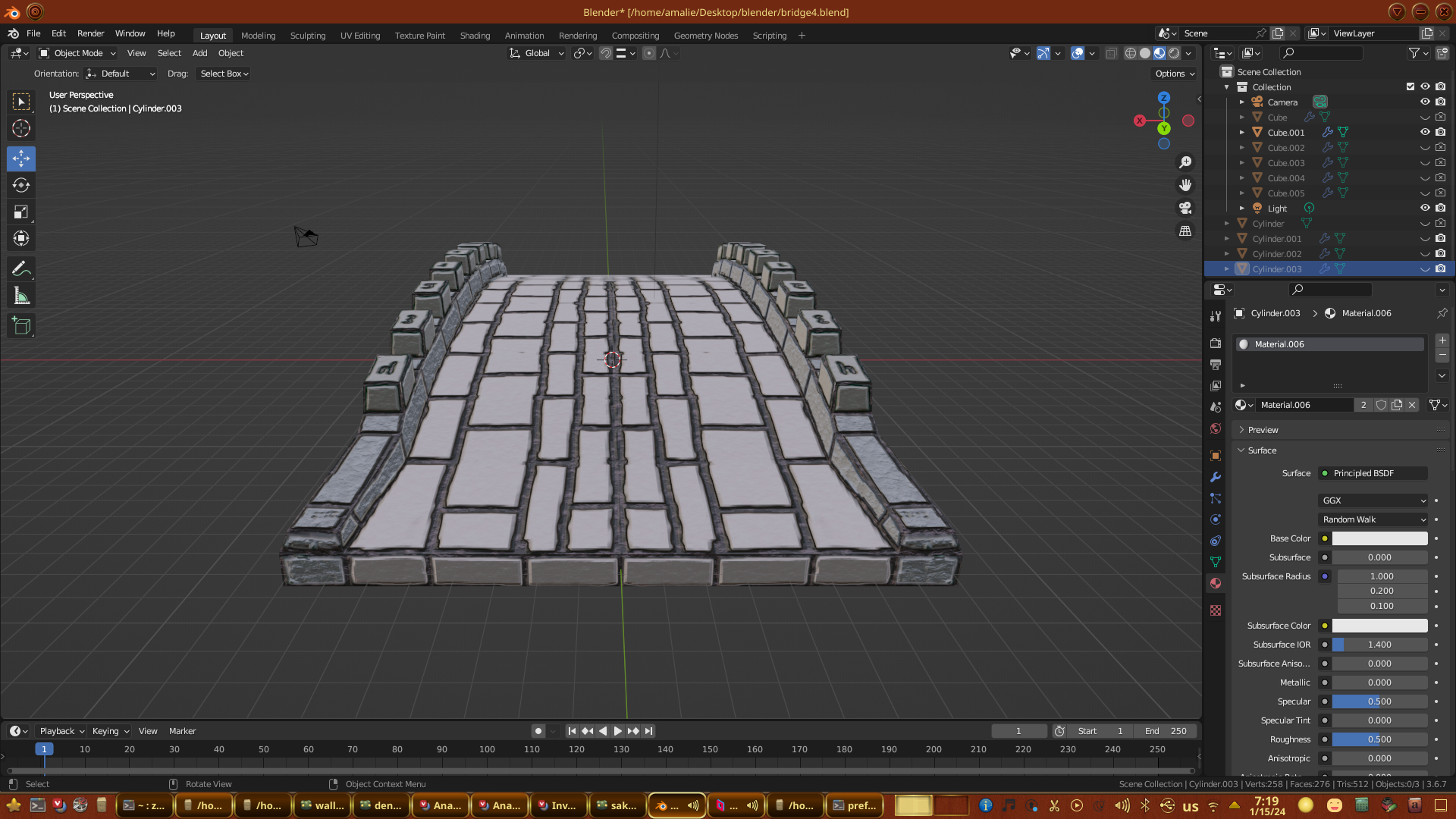Click the viewport Options button
Image resolution: width=1456 pixels, height=819 pixels.
pos(1175,74)
